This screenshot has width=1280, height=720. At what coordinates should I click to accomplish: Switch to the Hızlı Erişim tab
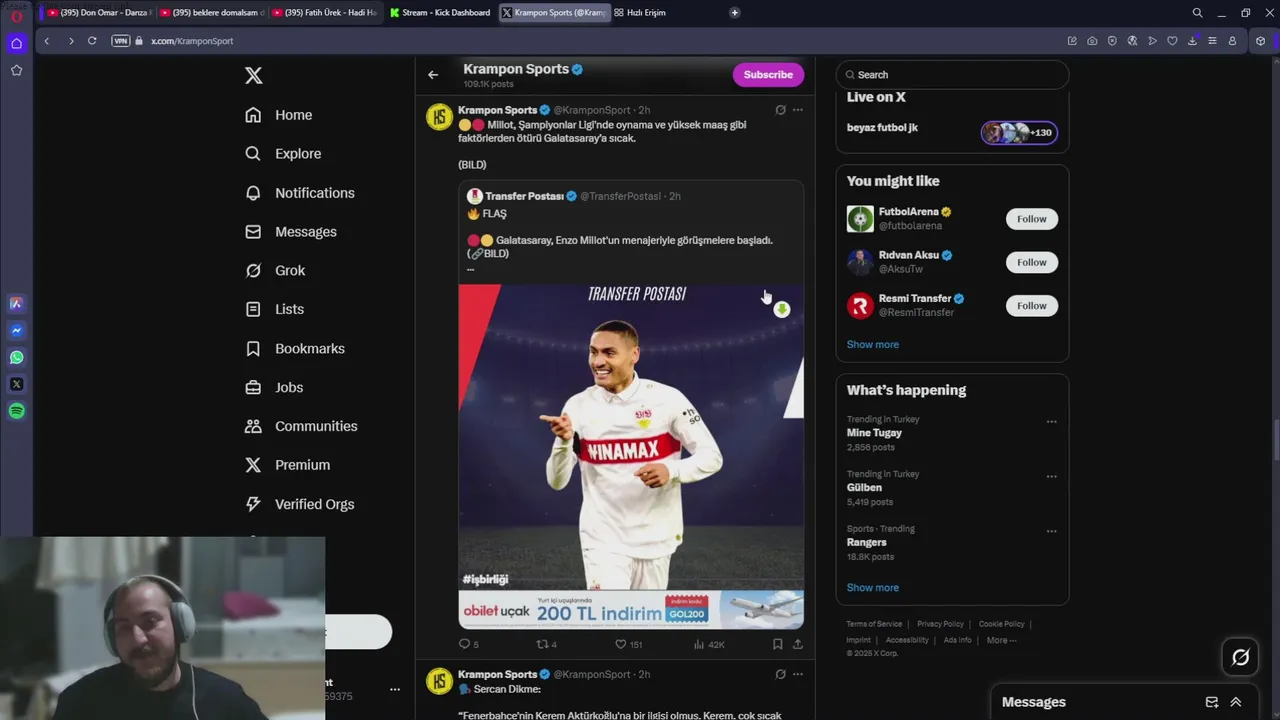[x=640, y=13]
